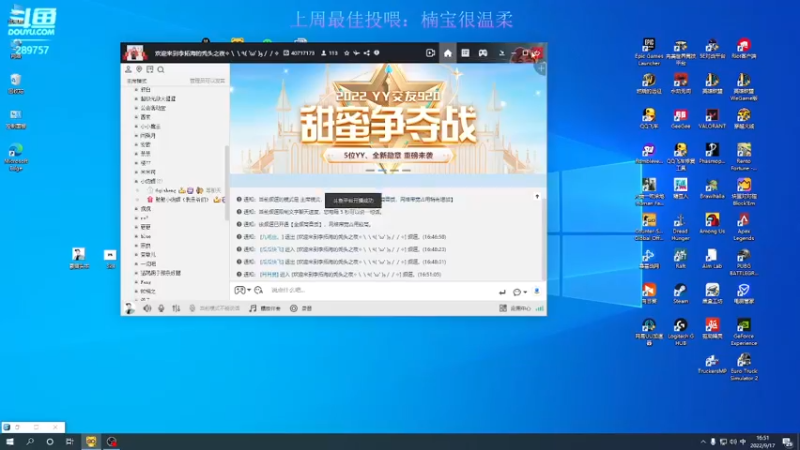This screenshot has width=800, height=450.
Task: Open the location pin icon above channel list
Action: tap(139, 69)
